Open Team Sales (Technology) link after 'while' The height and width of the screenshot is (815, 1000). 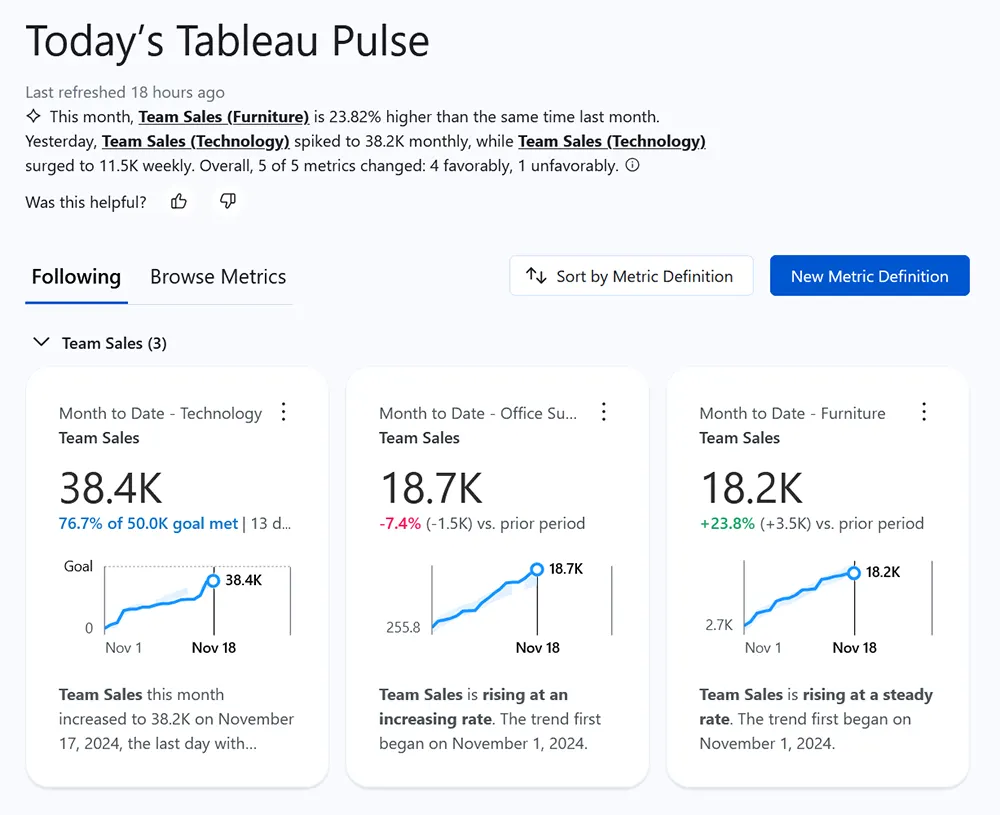coord(612,141)
